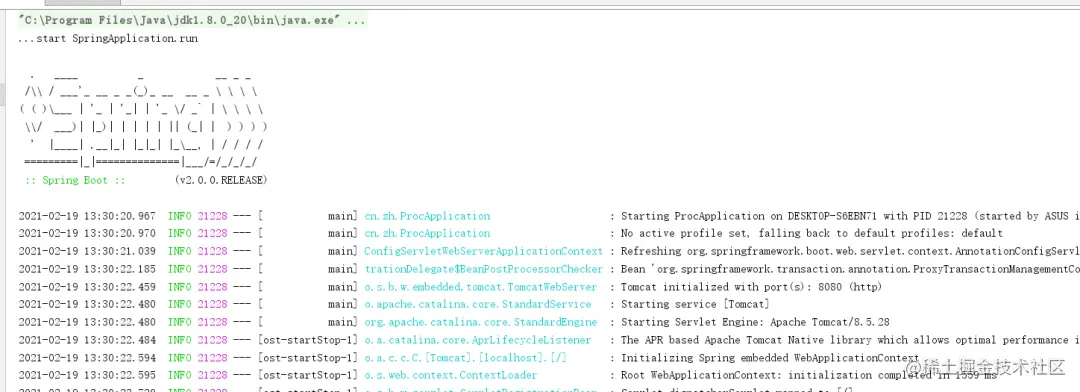The image size is (1080, 392).
Task: Click cn.zh.ProcApplication logger in 'Starting ProcApplication' row
Action: tap(427, 216)
